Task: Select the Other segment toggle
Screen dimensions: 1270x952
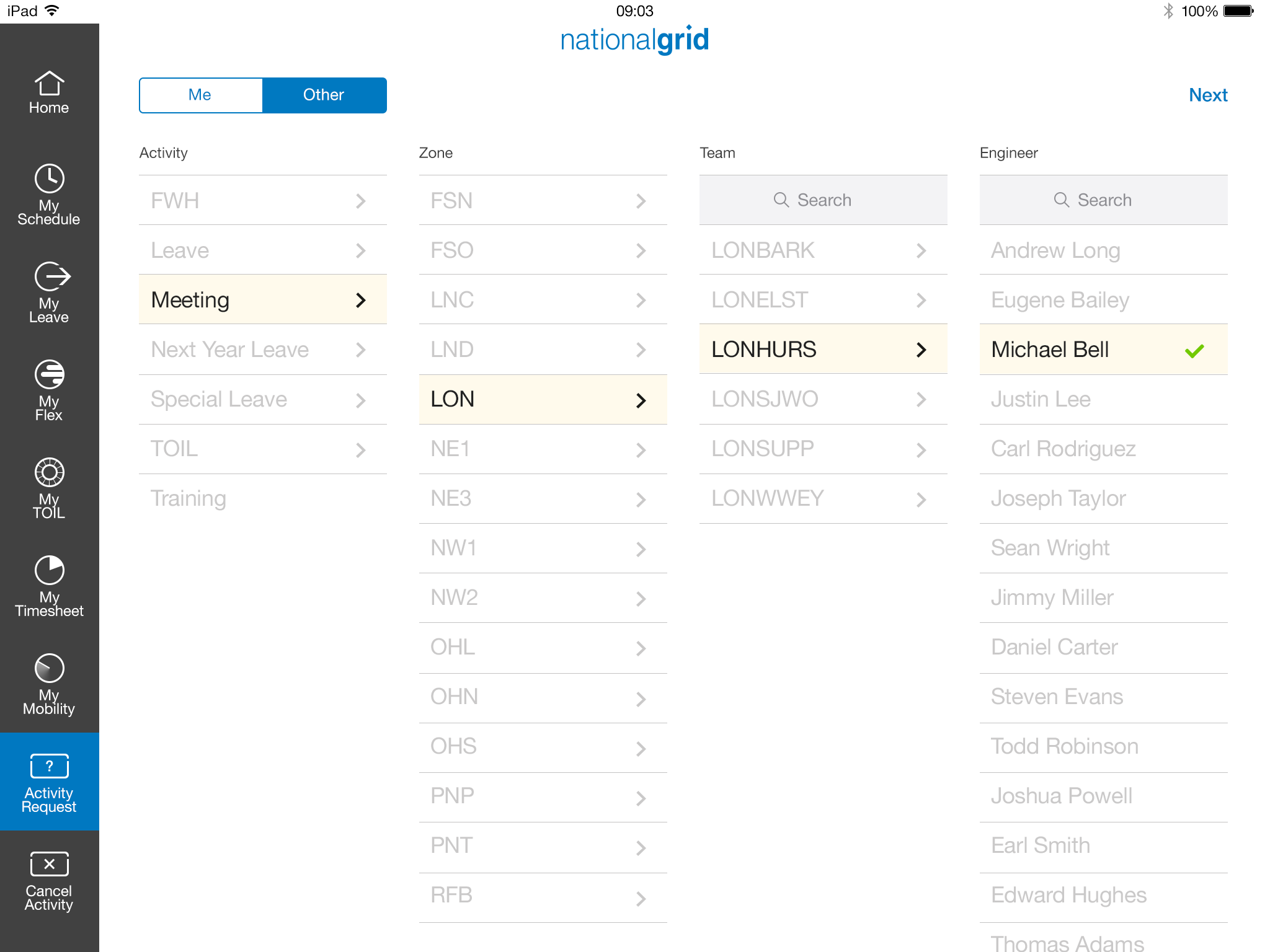Action: tap(324, 95)
